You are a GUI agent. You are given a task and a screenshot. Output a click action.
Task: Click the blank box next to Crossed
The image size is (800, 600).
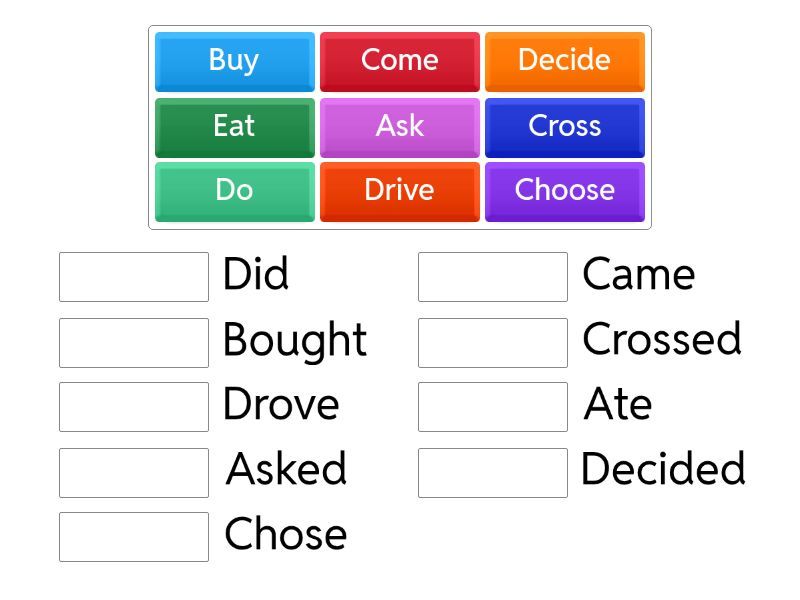[493, 343]
